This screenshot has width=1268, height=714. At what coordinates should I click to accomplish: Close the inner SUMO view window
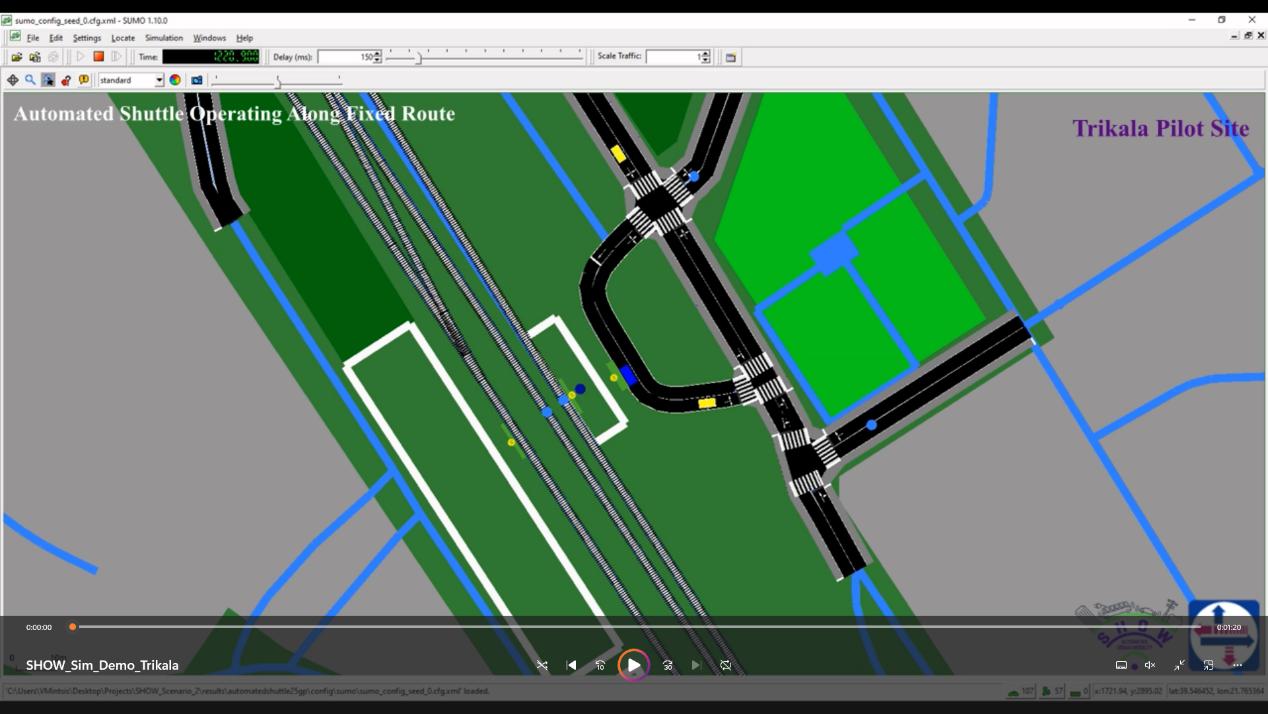point(1261,35)
